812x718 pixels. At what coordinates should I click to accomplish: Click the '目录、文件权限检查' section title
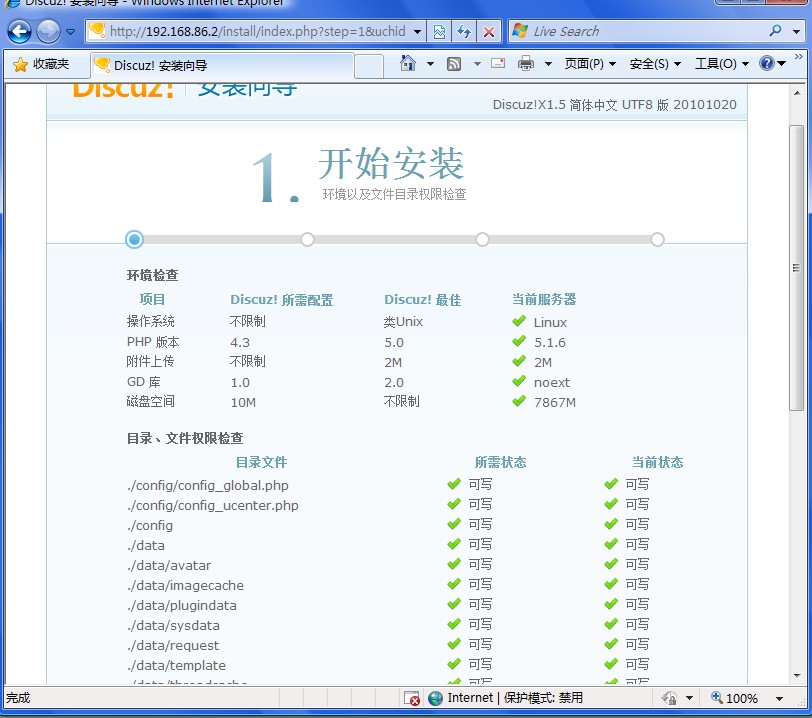click(x=185, y=438)
